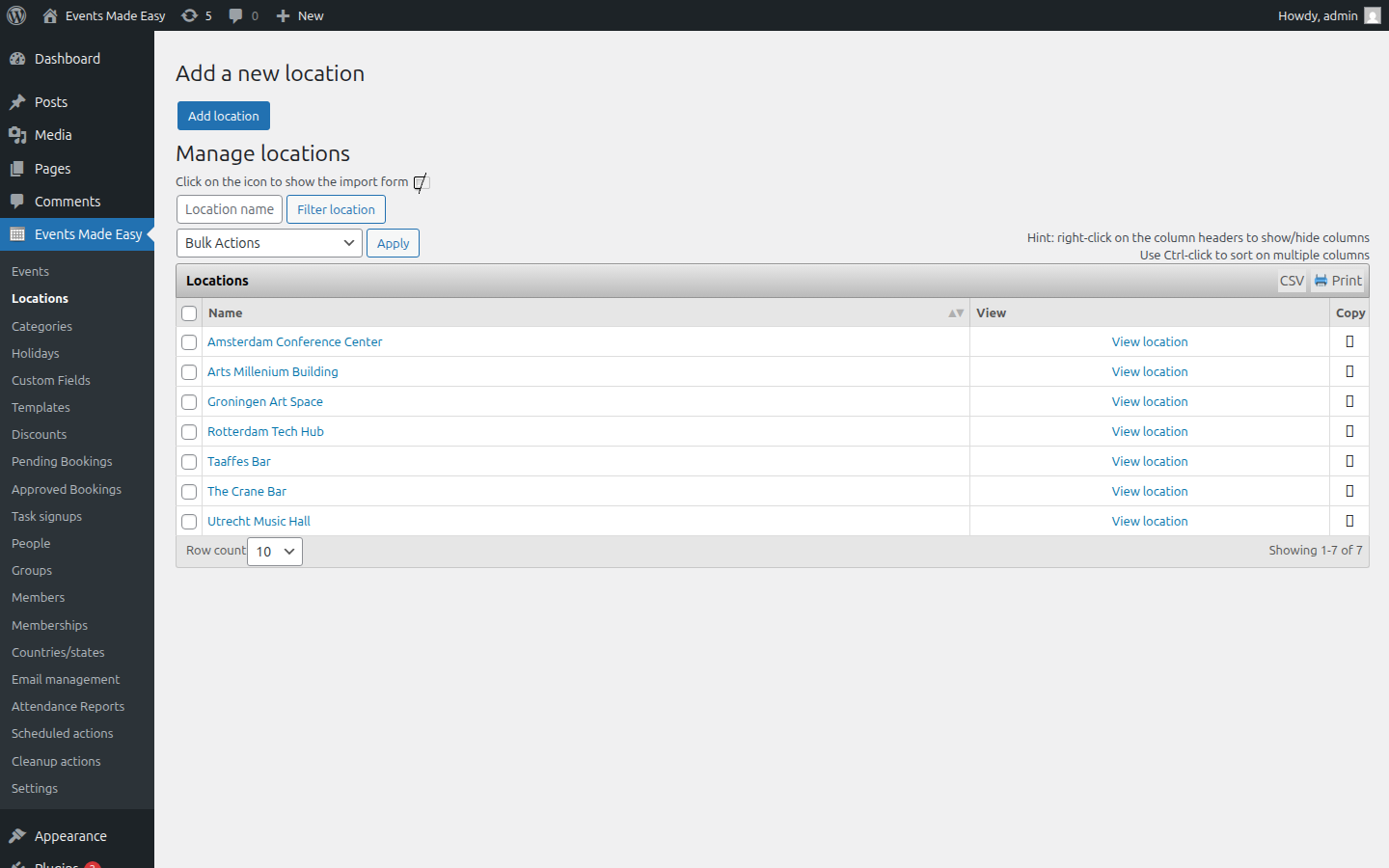The height and width of the screenshot is (868, 1389).
Task: Copy the Amsterdam Conference Center location
Action: (1348, 341)
